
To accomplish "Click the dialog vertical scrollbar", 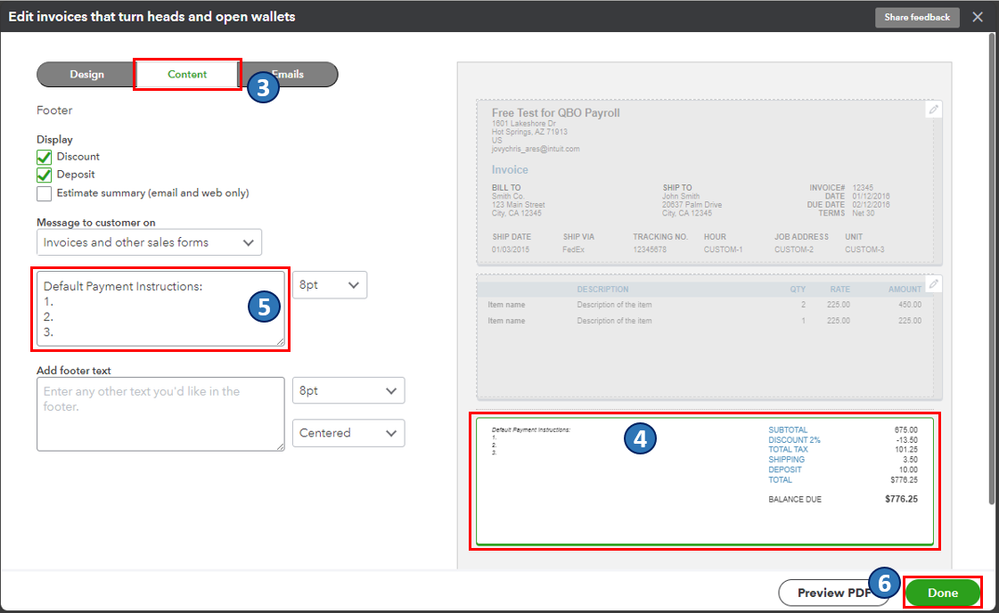I will pyautogui.click(x=991, y=268).
